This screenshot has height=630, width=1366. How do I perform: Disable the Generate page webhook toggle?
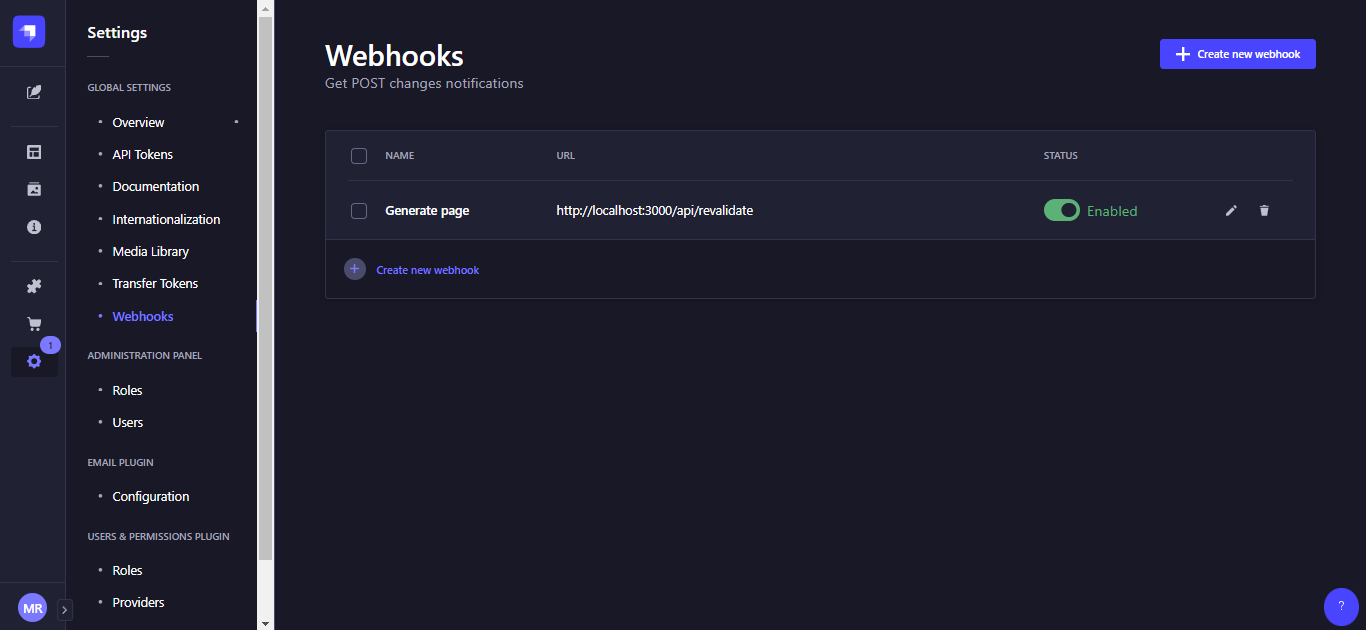(x=1061, y=210)
